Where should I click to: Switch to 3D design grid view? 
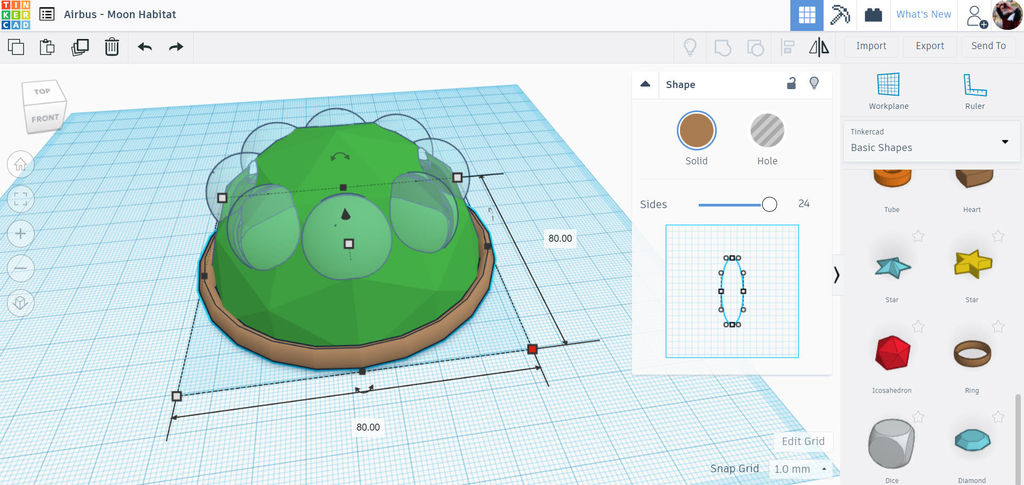pos(807,15)
